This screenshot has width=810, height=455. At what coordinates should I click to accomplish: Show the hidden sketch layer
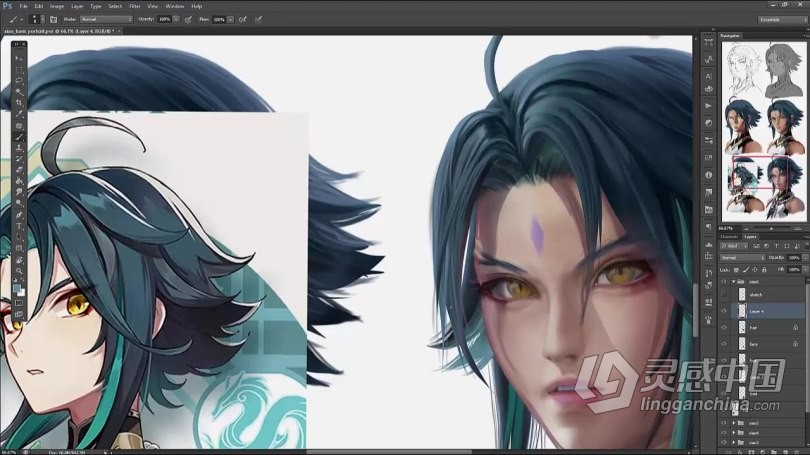[x=724, y=295]
